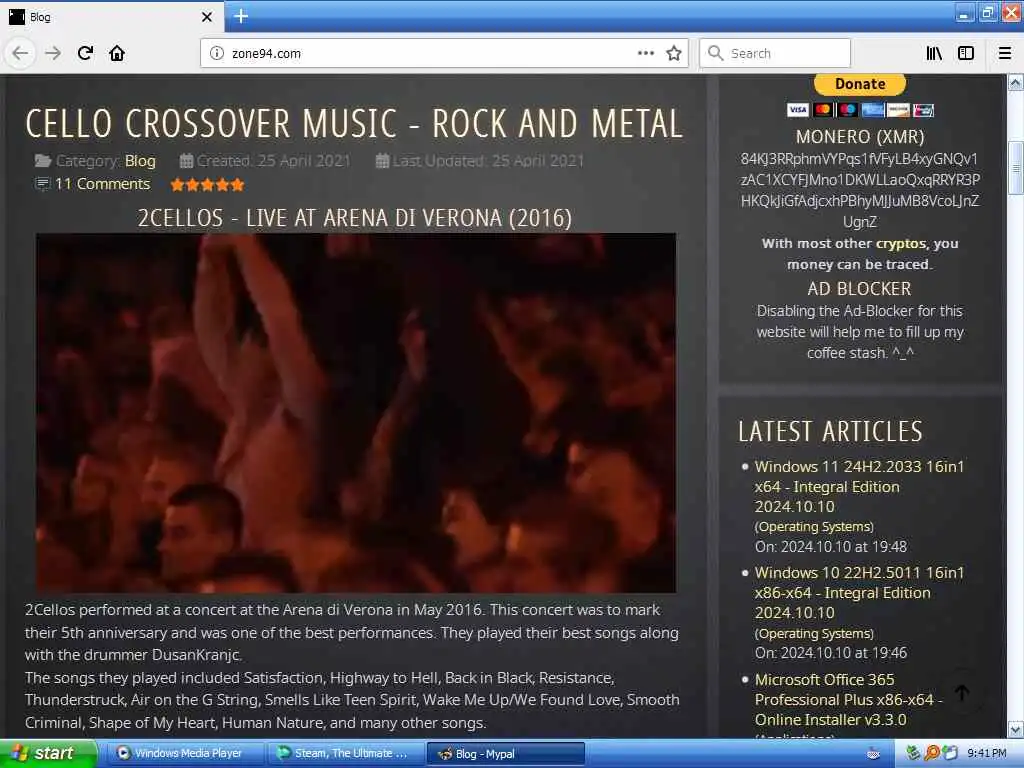Click the Latest Articles heading
1024x768 pixels.
831,432
